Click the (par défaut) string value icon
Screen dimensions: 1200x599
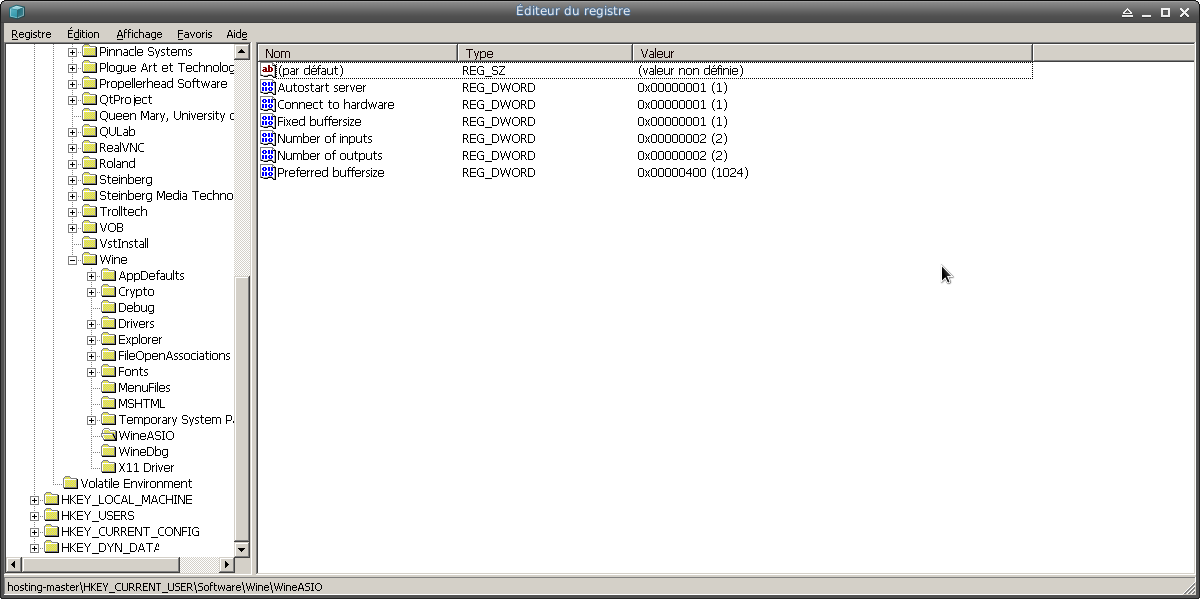point(268,70)
